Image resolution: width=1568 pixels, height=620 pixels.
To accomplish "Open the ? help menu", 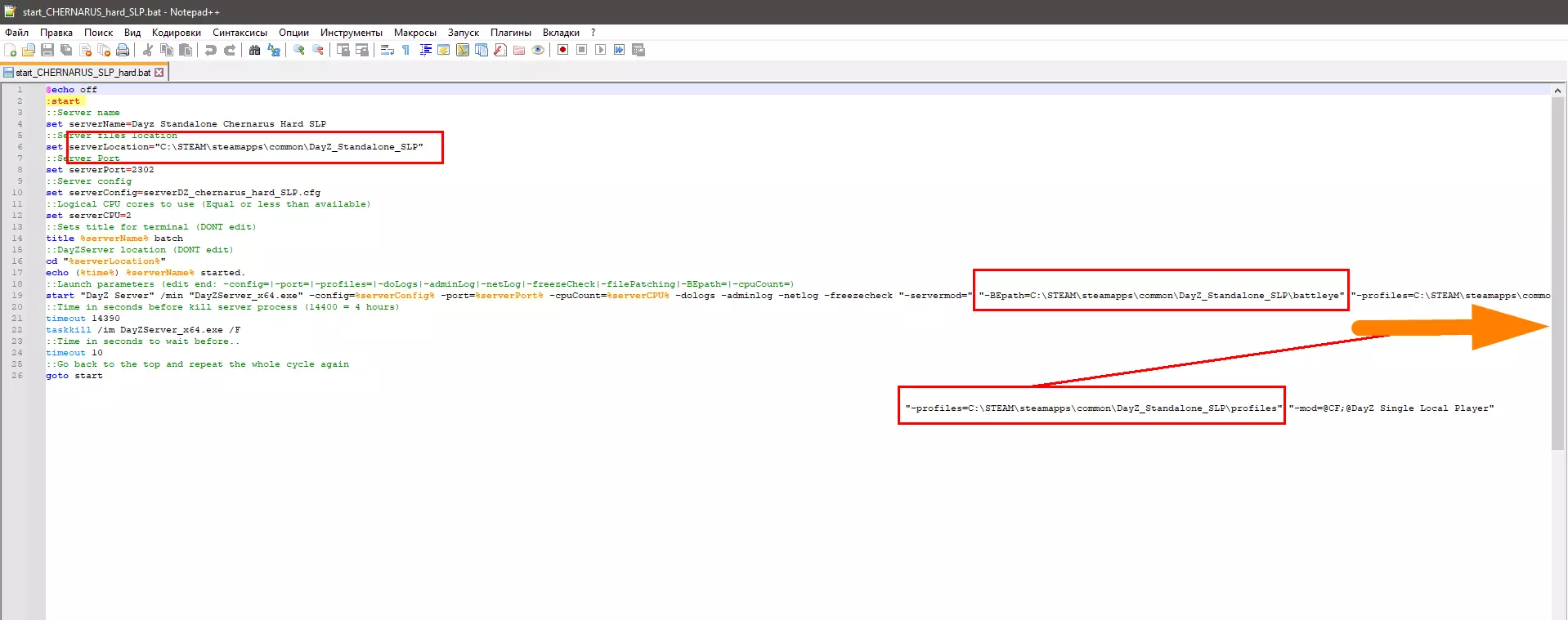I will (594, 33).
